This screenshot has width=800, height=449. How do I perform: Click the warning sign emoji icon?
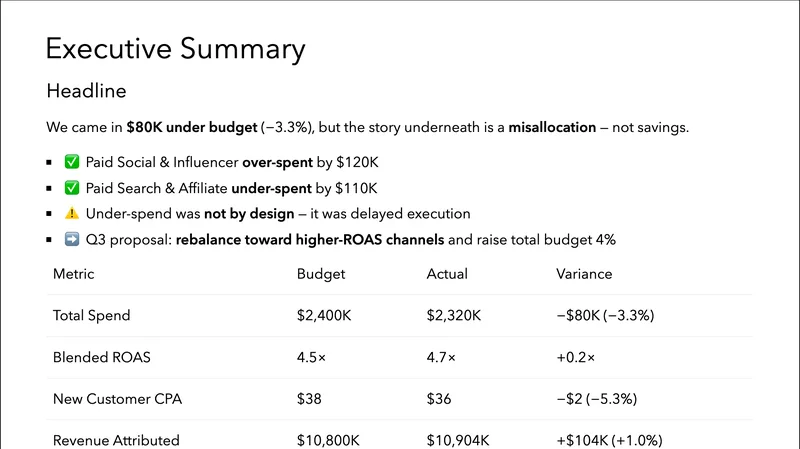71,214
